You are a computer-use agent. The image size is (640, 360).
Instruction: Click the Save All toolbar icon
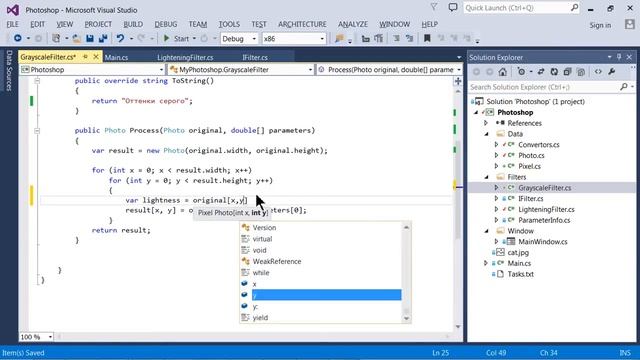[103, 38]
